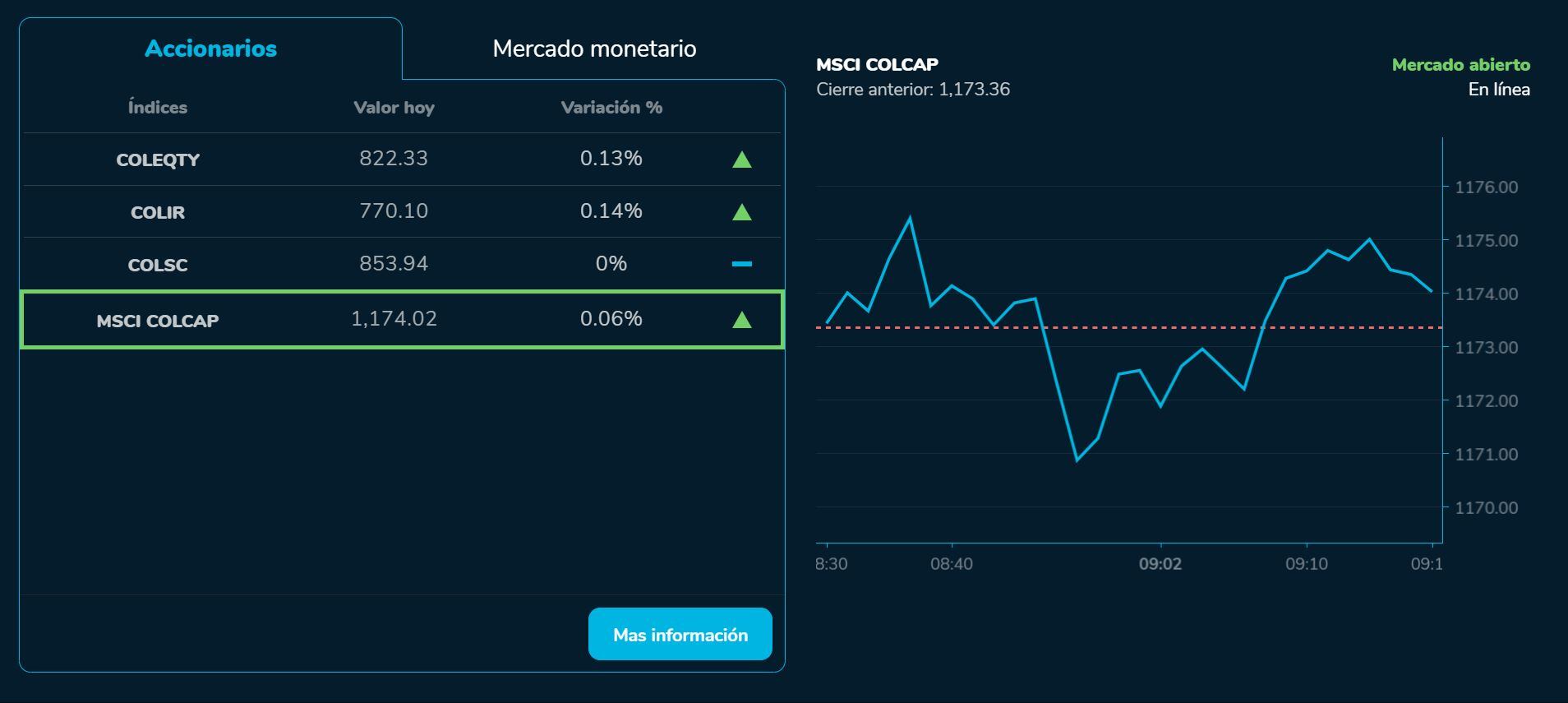1568x703 pixels.
Task: Click the blue dash indicator for COLSC
Action: click(741, 264)
